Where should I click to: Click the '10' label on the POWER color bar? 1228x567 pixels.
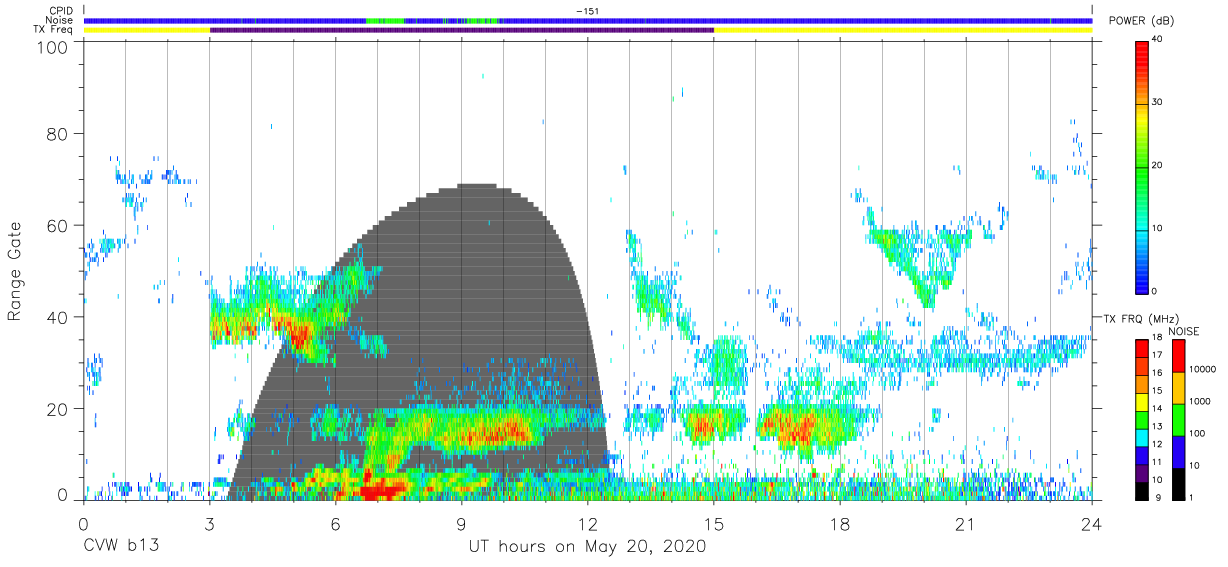pos(1157,229)
